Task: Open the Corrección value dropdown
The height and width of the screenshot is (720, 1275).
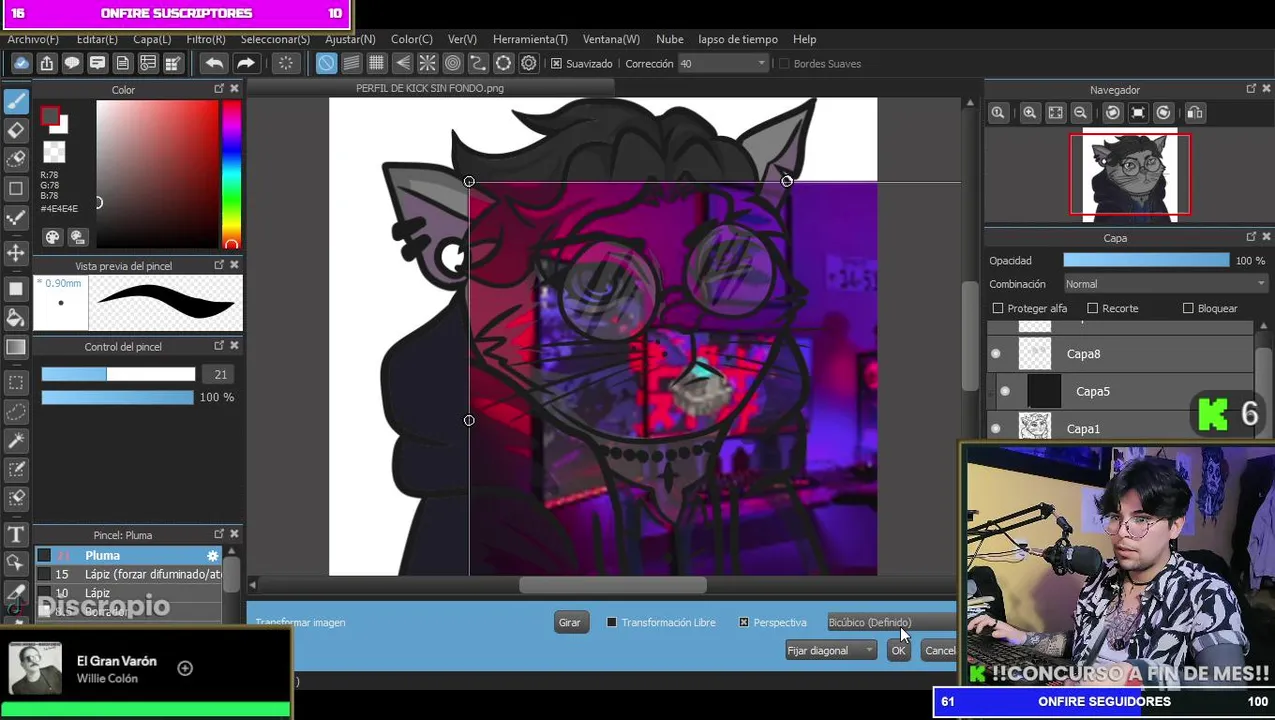Action: tap(723, 63)
